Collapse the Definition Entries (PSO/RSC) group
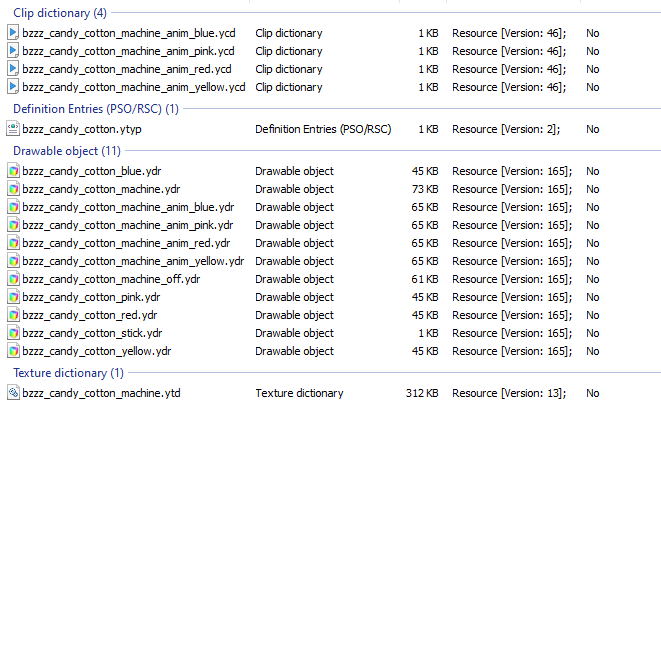Viewport: 661px width, 661px height. click(96, 109)
